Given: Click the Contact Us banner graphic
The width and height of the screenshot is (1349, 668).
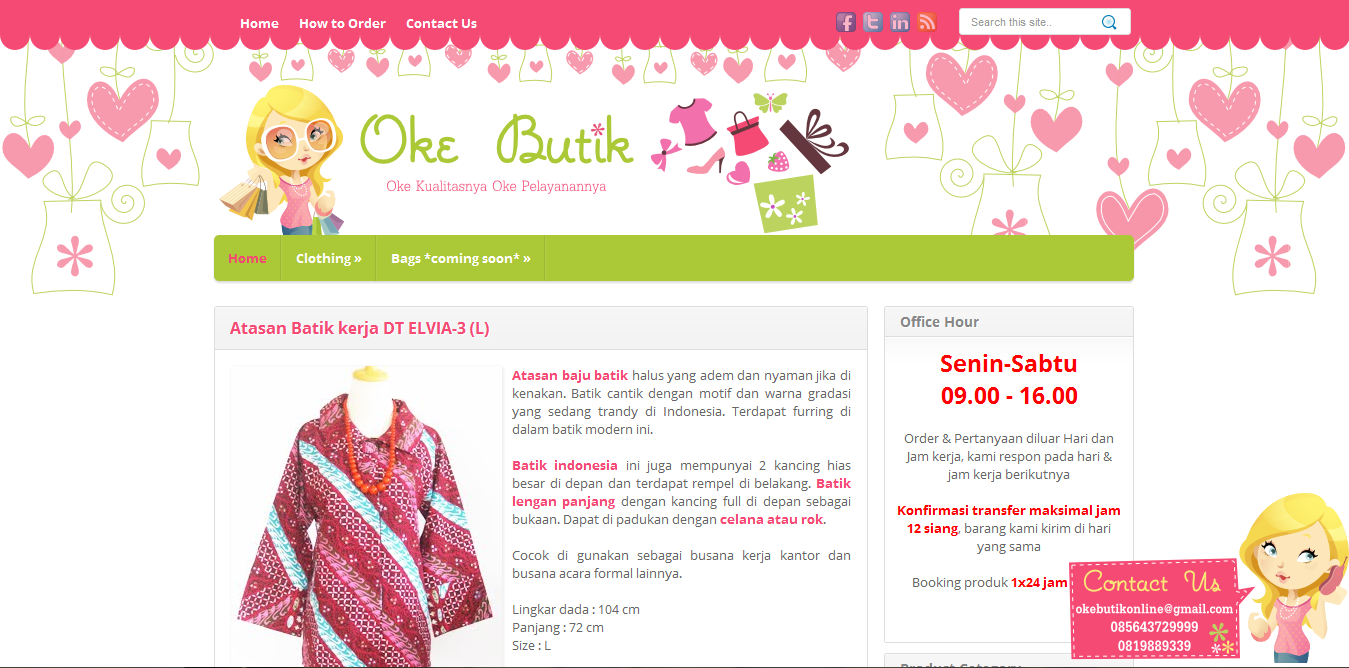Looking at the screenshot, I should (x=1153, y=607).
